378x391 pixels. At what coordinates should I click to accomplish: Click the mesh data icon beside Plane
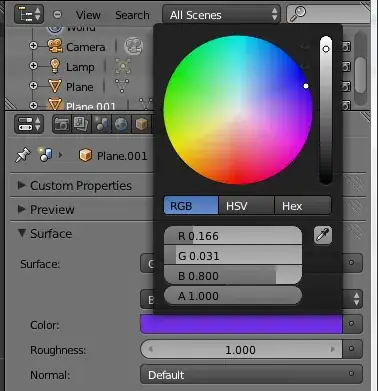122,86
